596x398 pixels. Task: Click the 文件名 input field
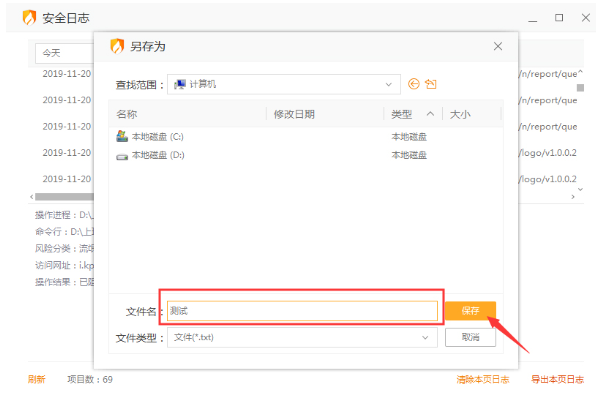tap(302, 311)
